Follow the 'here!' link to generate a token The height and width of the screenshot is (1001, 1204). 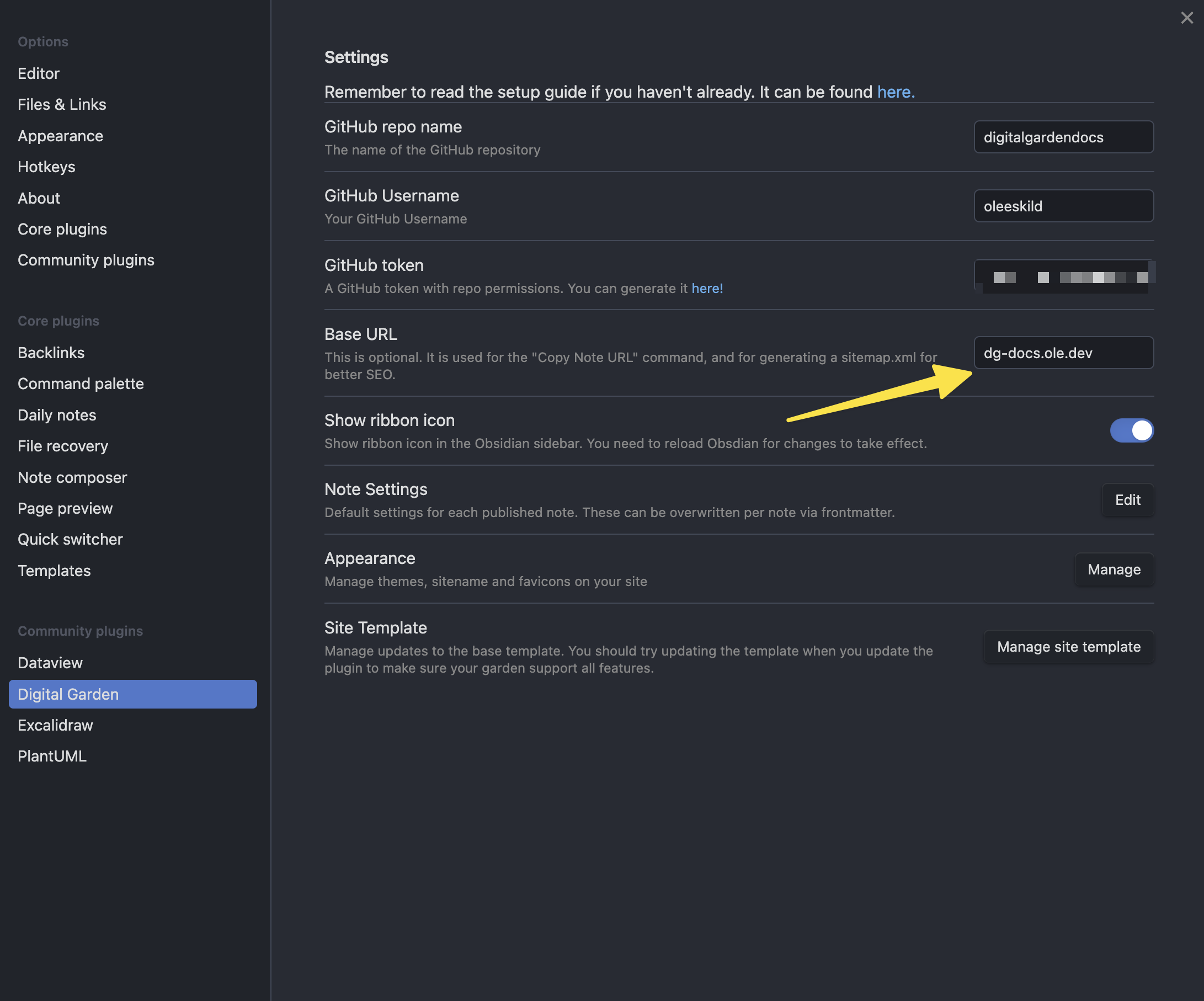point(706,289)
